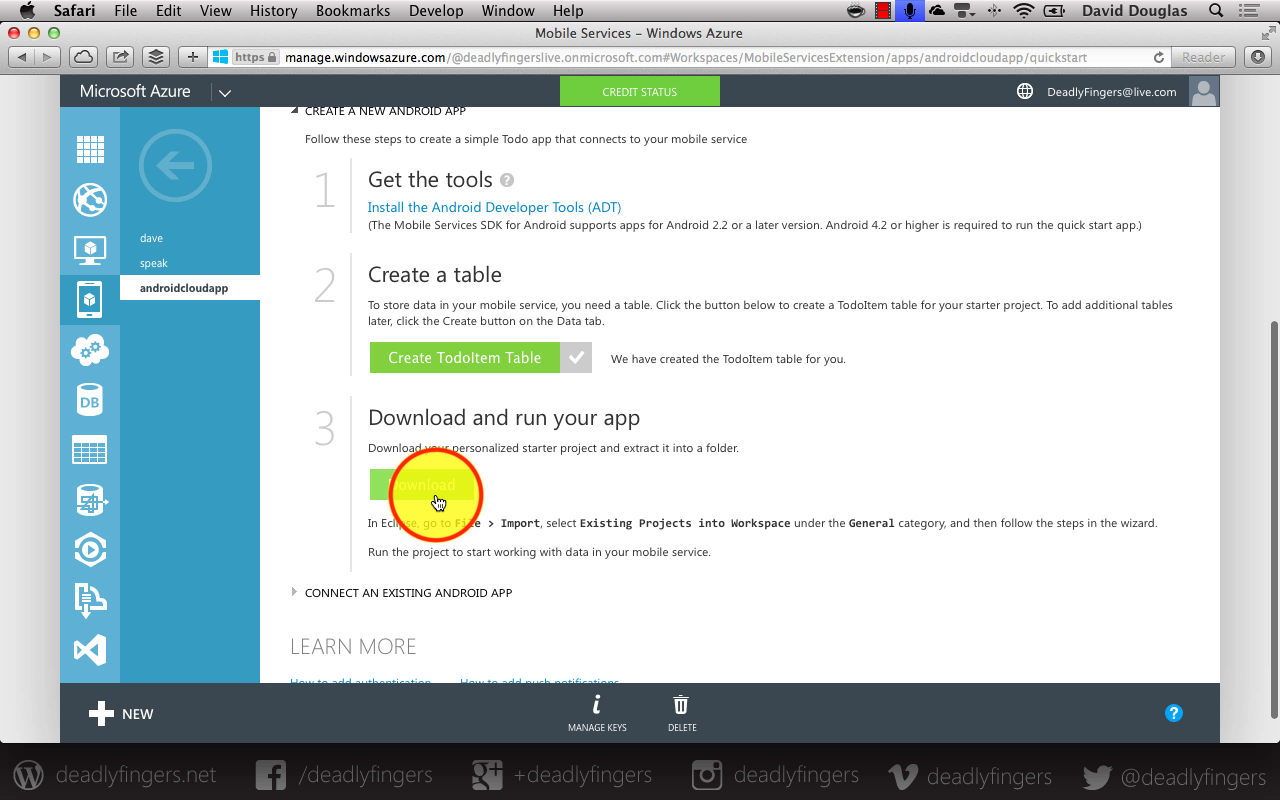Click the Safari address bar
The width and height of the screenshot is (1280, 800).
pos(690,57)
